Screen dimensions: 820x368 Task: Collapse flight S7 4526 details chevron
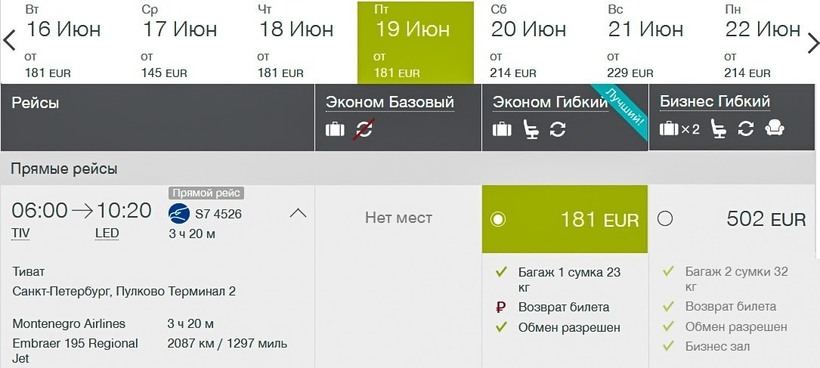tap(298, 213)
